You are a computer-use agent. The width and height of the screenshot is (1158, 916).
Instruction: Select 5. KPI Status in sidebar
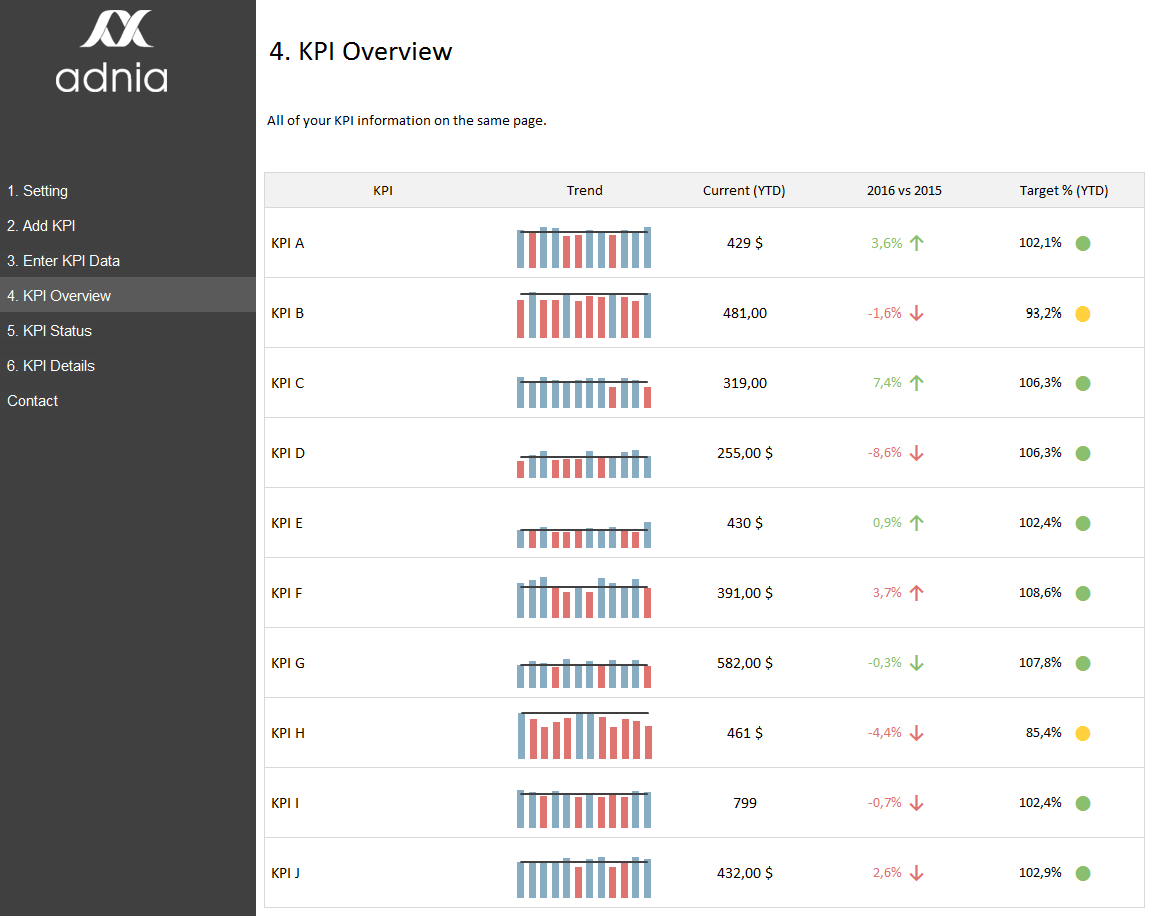pos(49,331)
